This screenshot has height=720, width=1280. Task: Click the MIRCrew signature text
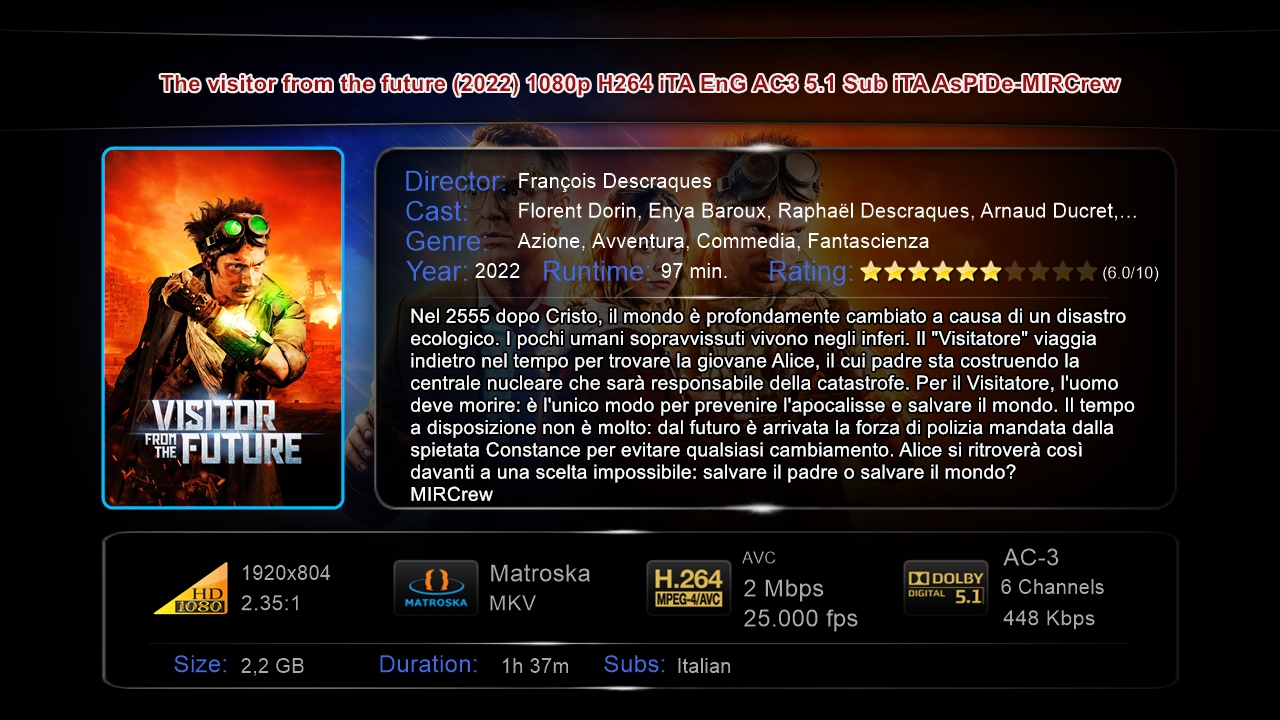tap(451, 494)
